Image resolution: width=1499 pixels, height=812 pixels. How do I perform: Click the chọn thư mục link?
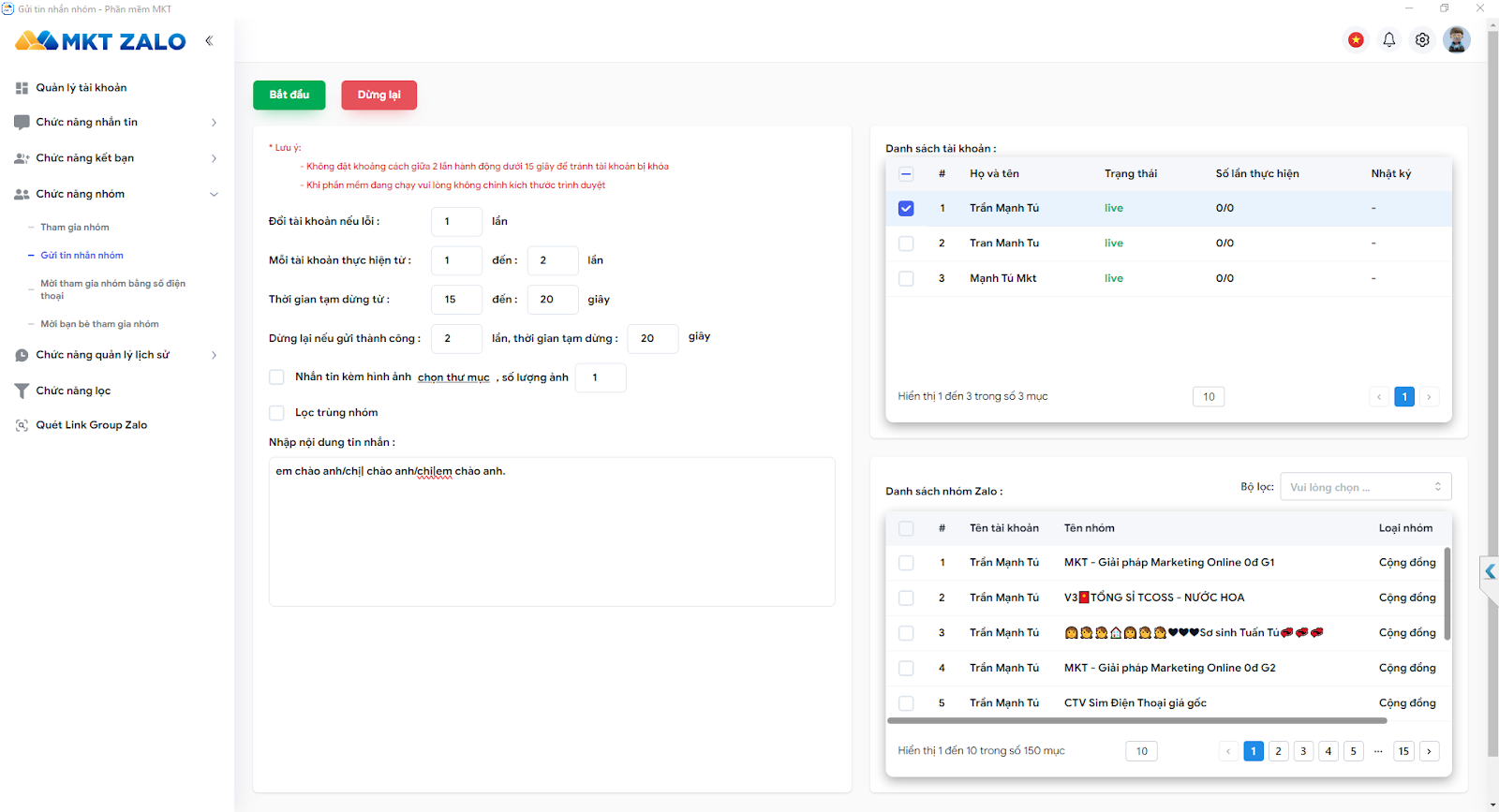[x=453, y=377]
